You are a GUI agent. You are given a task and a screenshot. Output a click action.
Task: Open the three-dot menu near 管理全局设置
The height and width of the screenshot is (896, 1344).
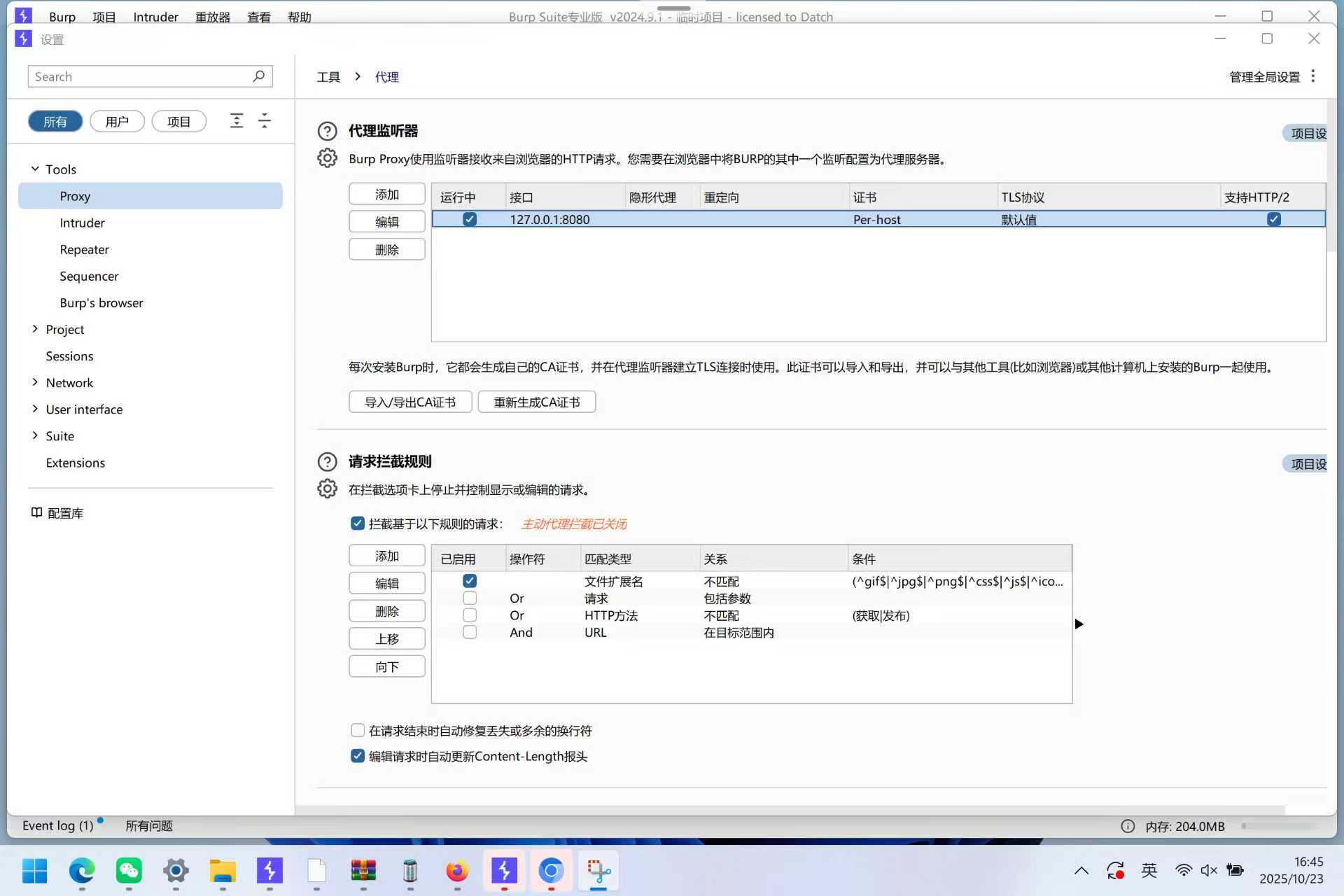click(1313, 76)
